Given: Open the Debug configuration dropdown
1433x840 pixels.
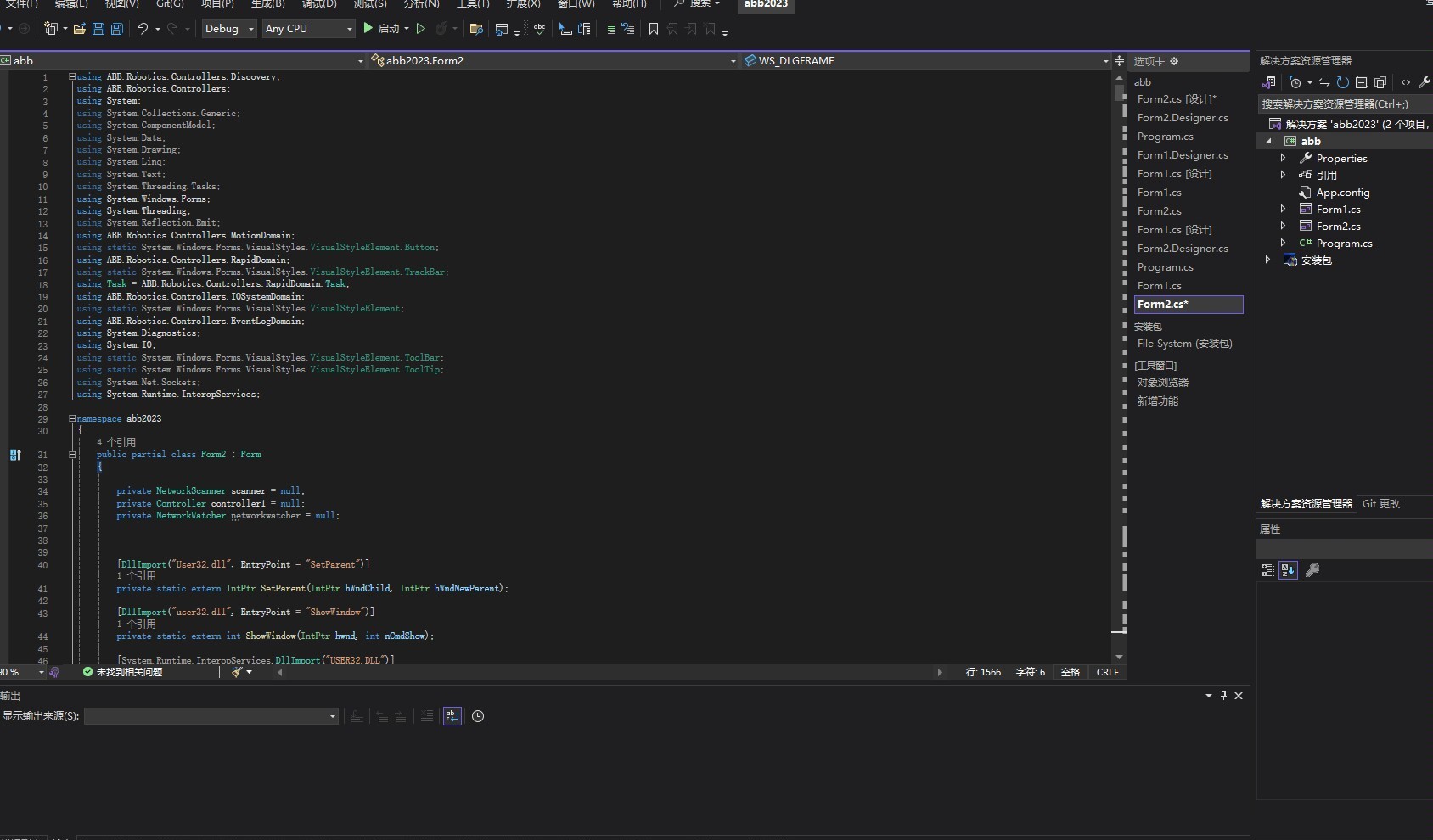Looking at the screenshot, I should (x=229, y=29).
